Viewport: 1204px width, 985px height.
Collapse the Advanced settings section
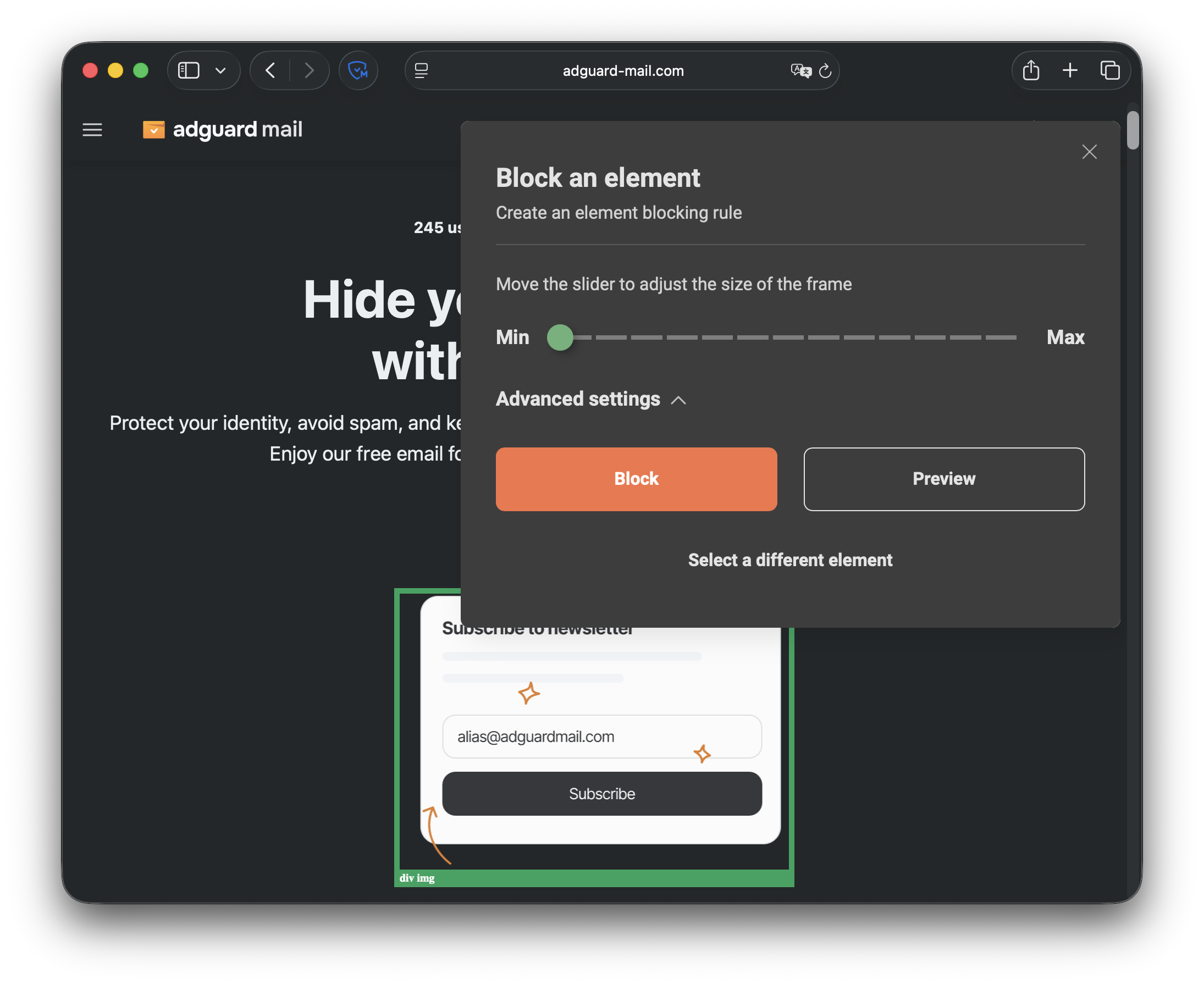(x=591, y=400)
